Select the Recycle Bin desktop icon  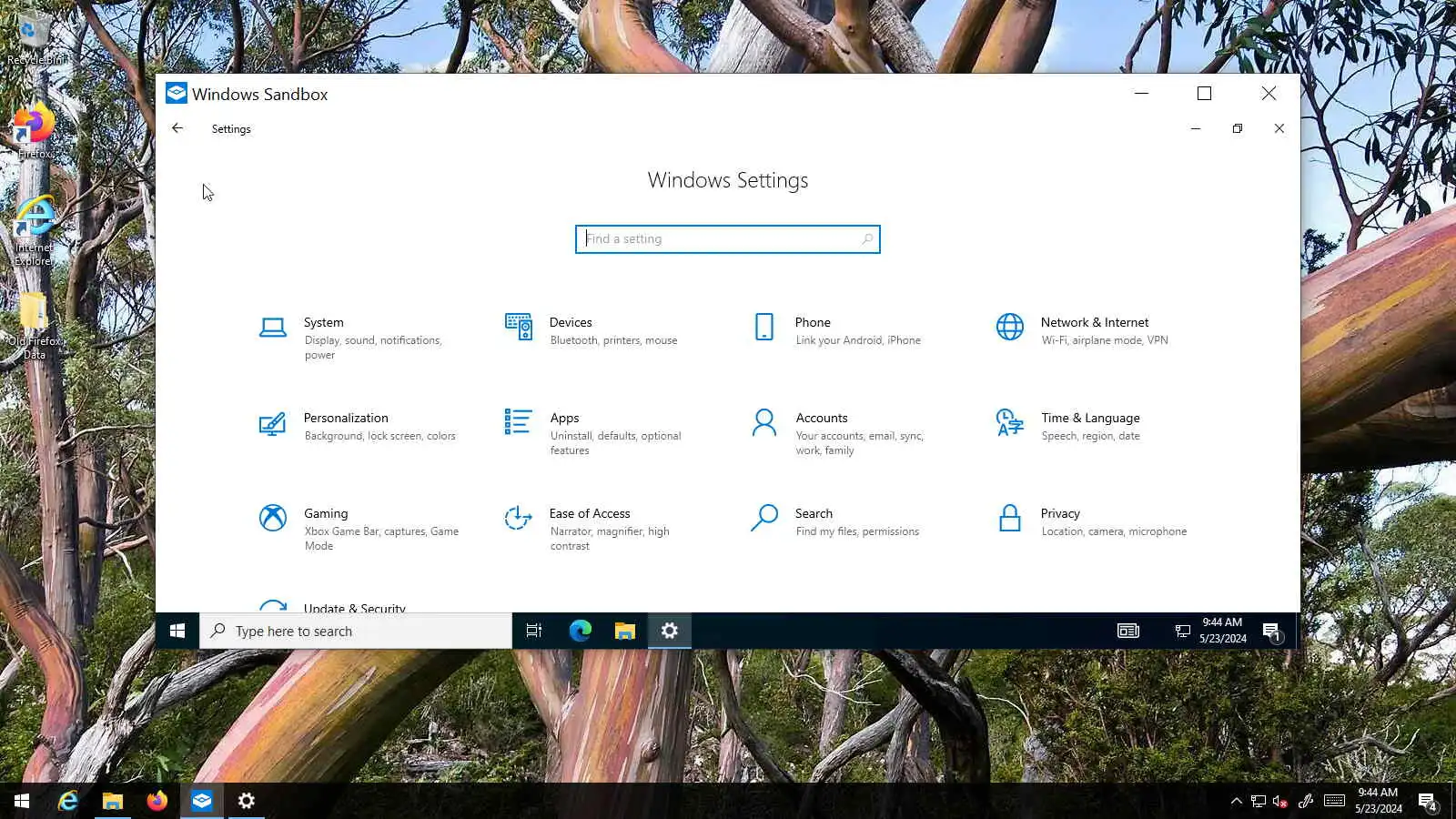point(35,38)
